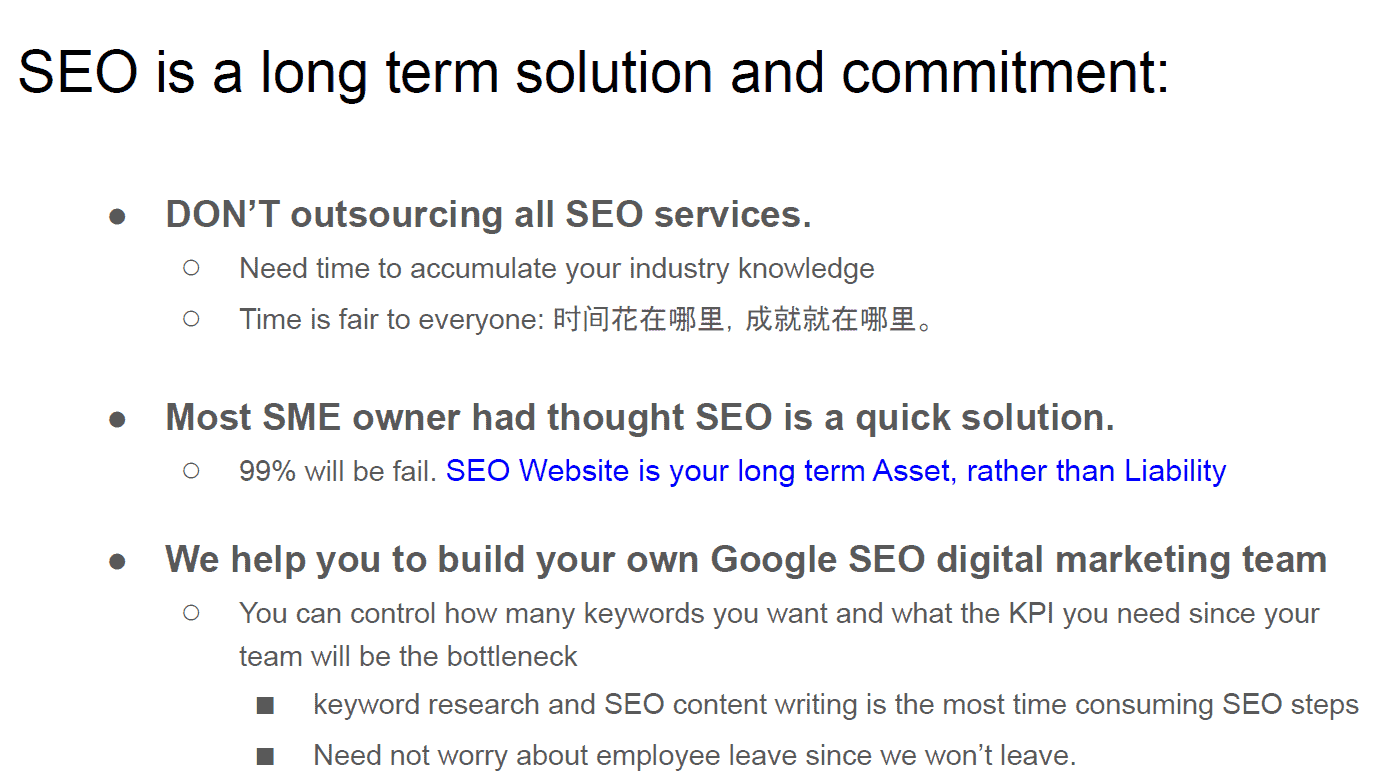Viewport: 1373px width, 780px height.
Task: Click the filled bullet beside "Most SME owner"
Action: [x=118, y=419]
